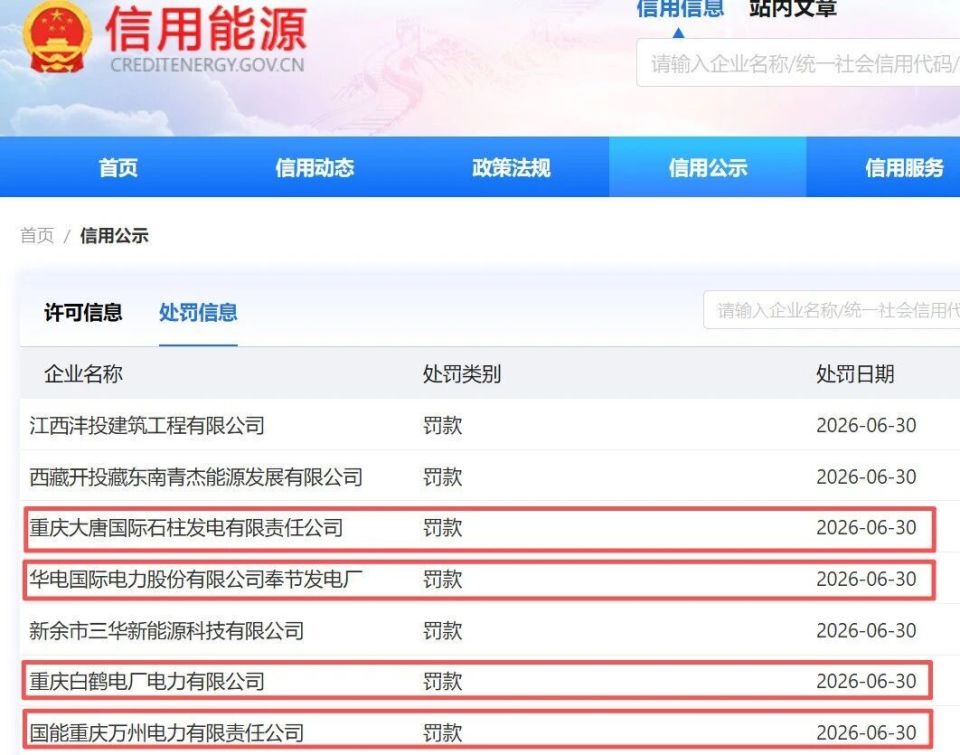The image size is (960, 755).
Task: Go to 首页 via breadcrumb link
Action: [x=37, y=235]
